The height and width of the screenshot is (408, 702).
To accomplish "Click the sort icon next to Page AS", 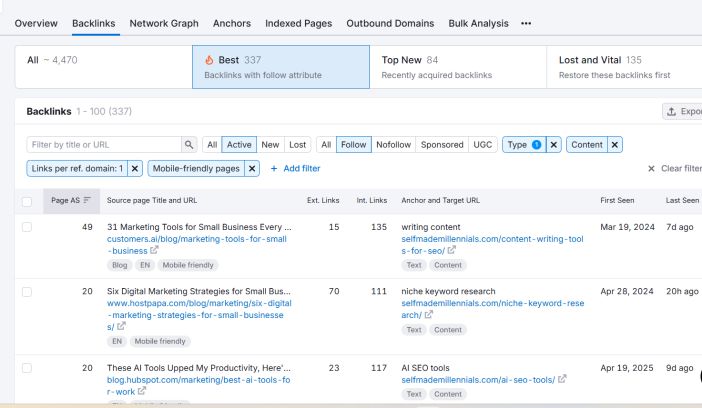I will click(87, 200).
